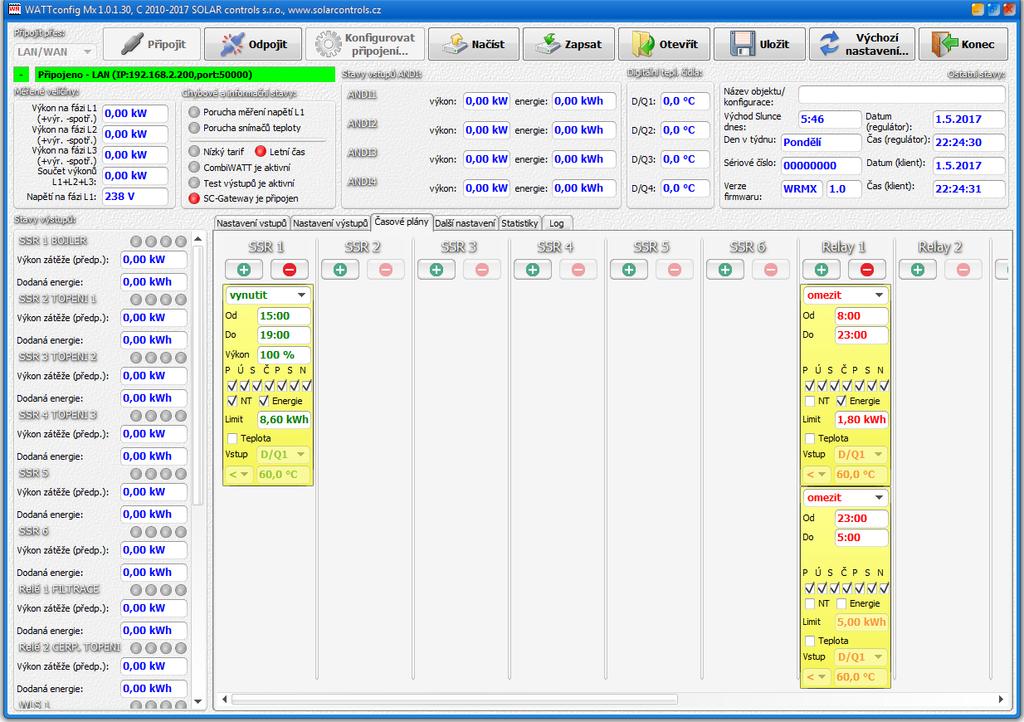Click the Načíst load button
This screenshot has height=722, width=1024.
(473, 44)
